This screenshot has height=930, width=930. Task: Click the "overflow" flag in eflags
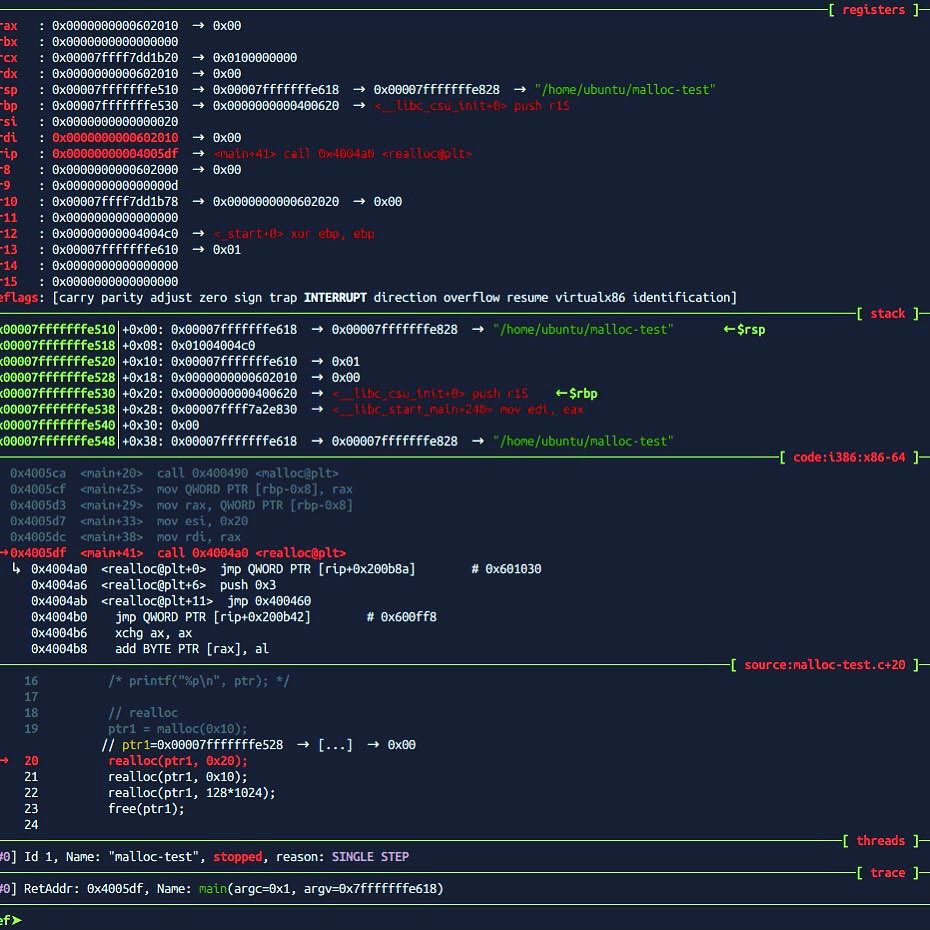pos(472,298)
